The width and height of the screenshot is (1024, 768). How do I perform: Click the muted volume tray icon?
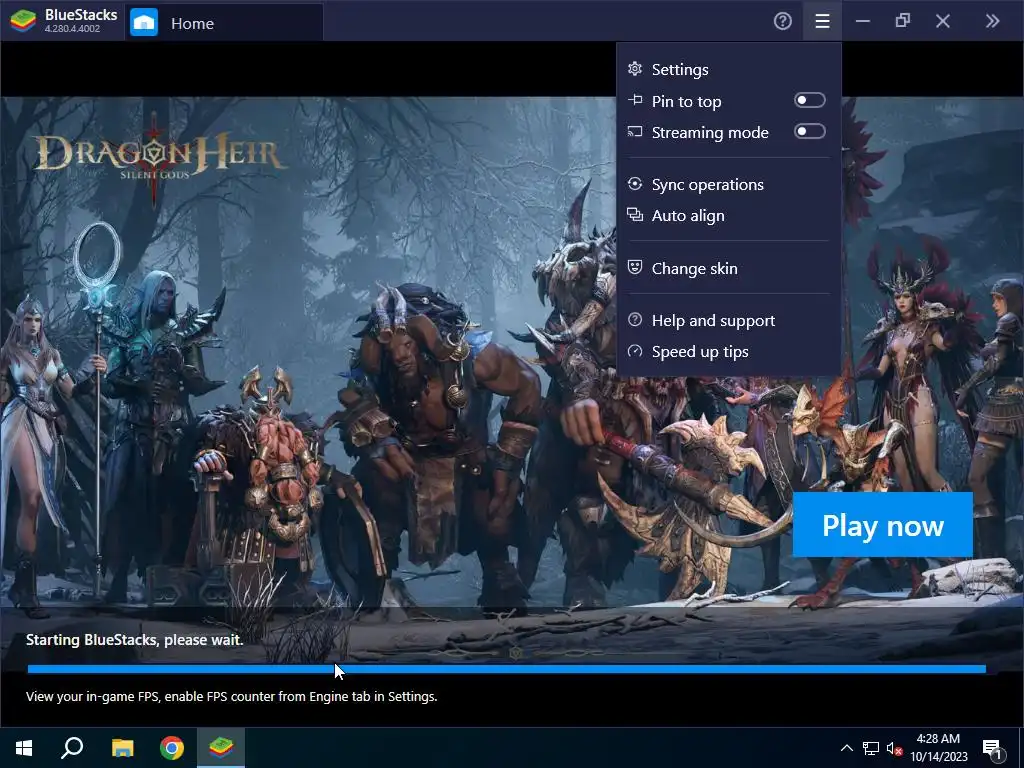(894, 748)
